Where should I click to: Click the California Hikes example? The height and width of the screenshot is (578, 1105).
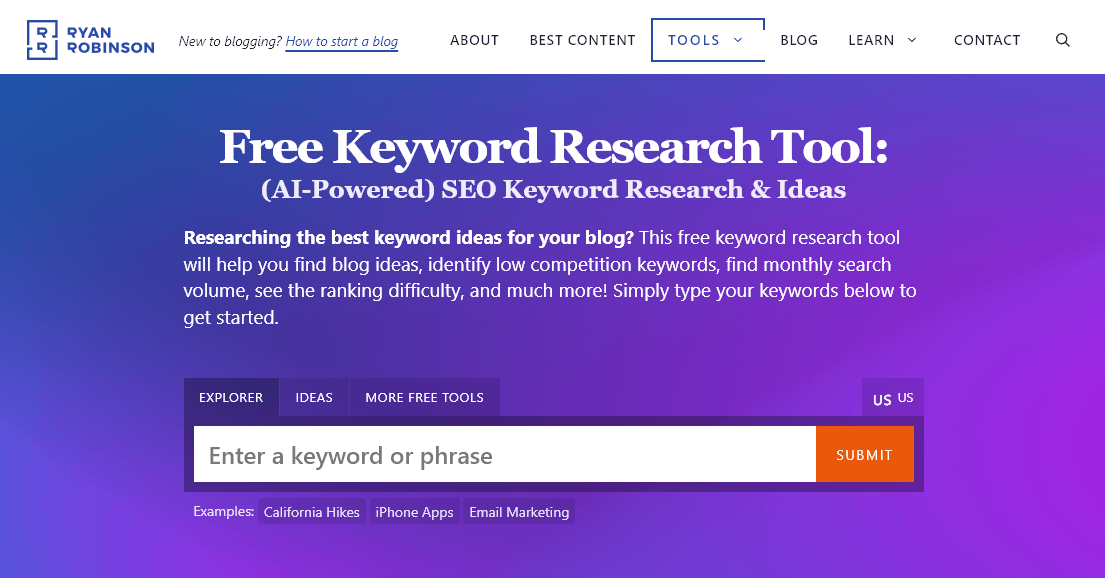311,511
